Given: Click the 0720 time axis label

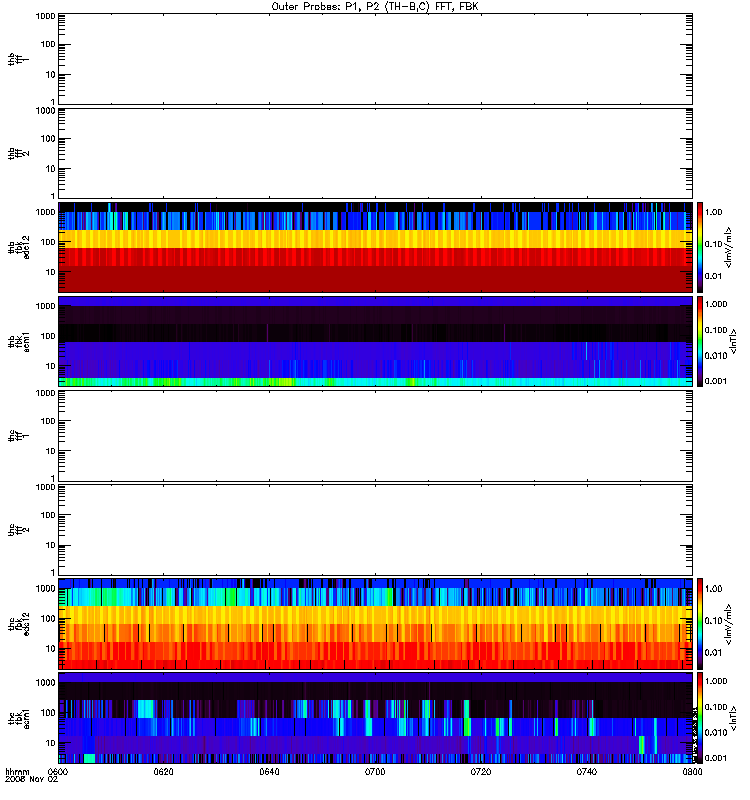Looking at the screenshot, I should pyautogui.click(x=481, y=772).
